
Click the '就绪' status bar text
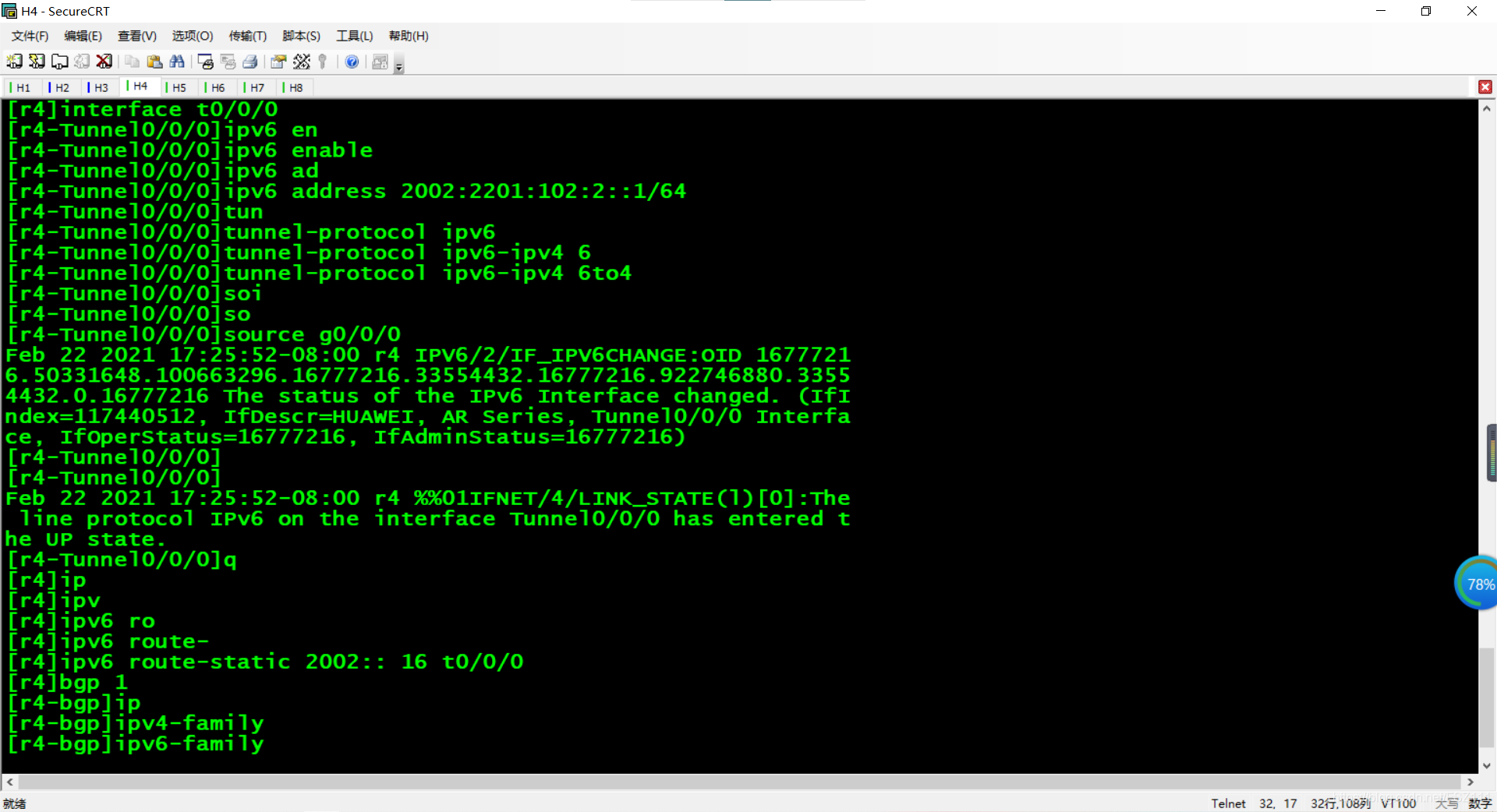(x=14, y=803)
